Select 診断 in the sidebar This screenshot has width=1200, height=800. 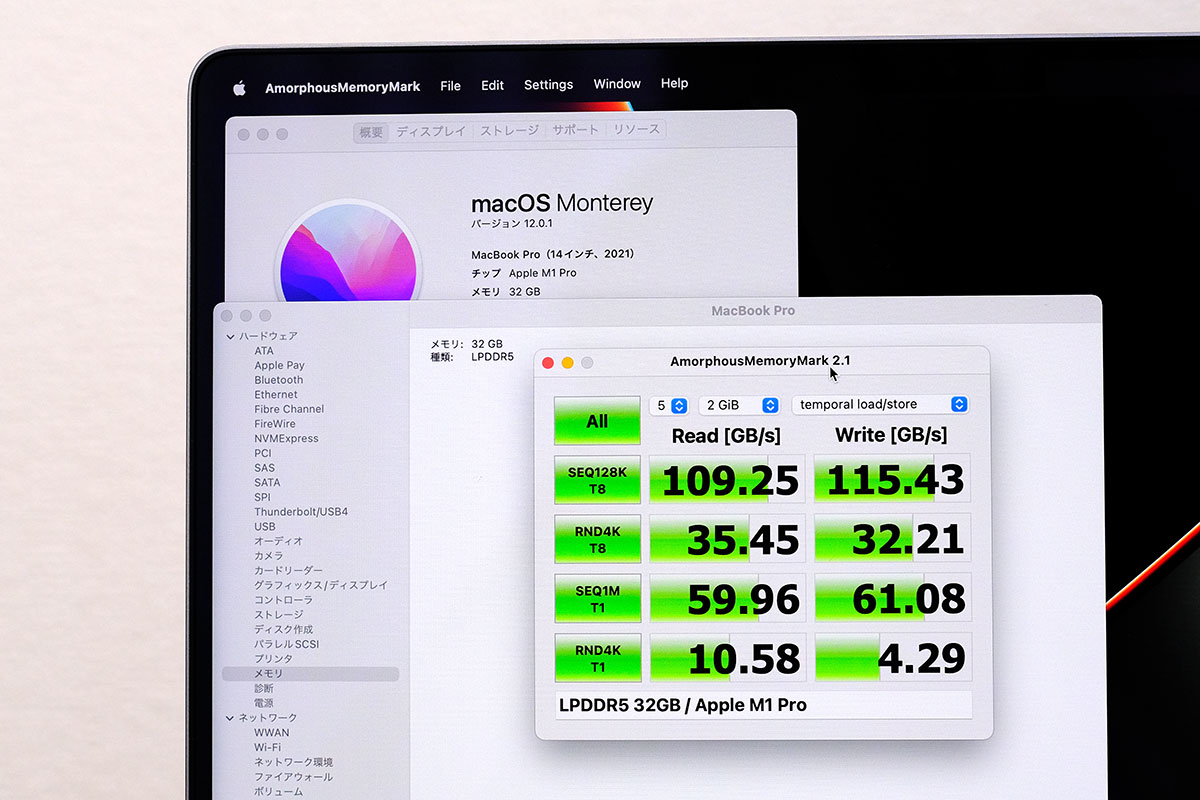[263, 688]
